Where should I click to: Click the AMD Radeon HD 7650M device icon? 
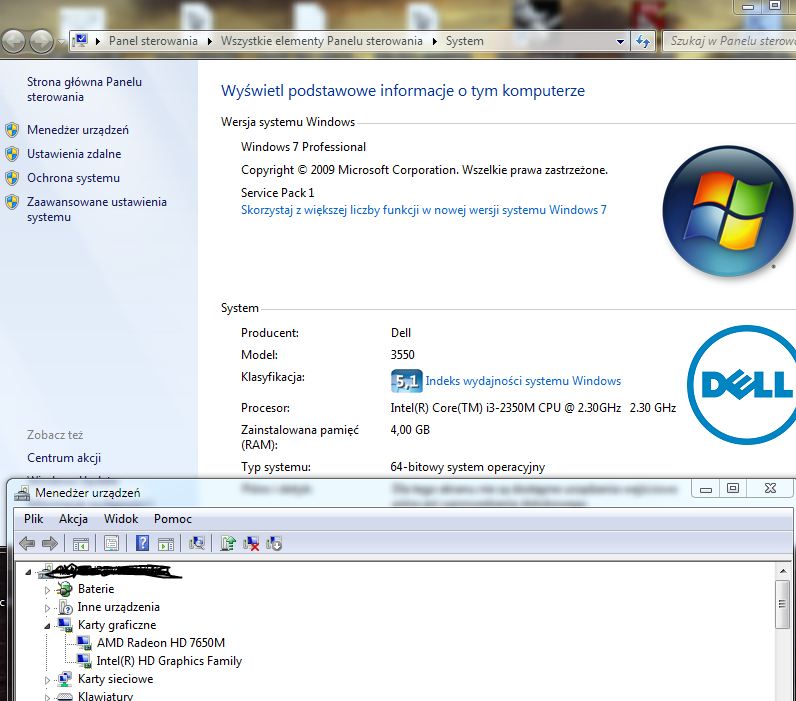click(x=84, y=643)
